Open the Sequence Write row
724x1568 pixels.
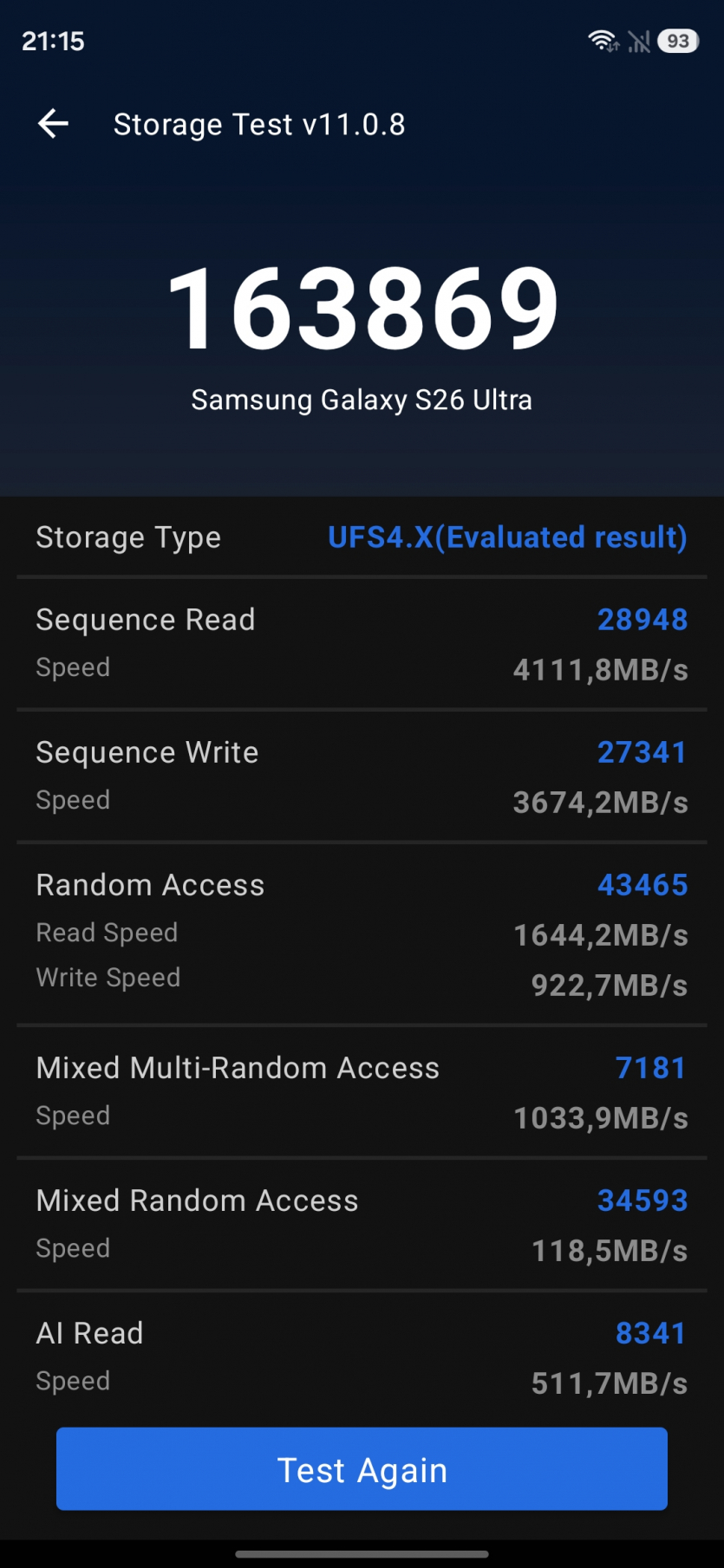coord(362,776)
